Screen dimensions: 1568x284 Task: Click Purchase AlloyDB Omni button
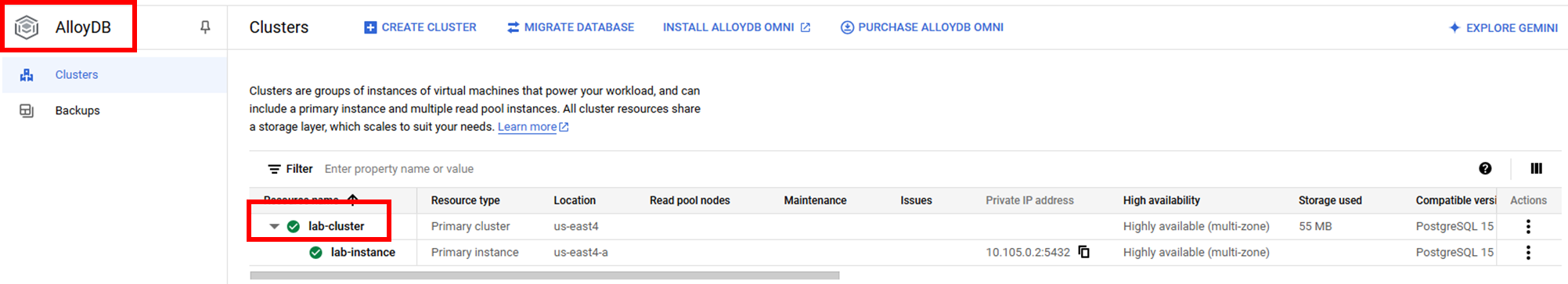point(922,27)
